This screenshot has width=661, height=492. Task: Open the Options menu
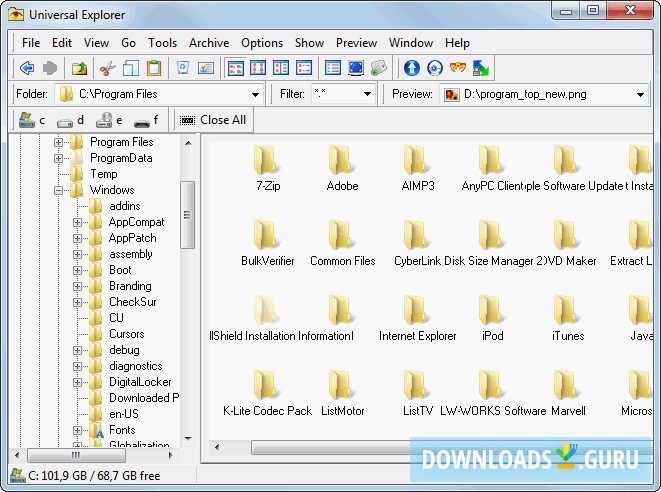click(x=262, y=43)
